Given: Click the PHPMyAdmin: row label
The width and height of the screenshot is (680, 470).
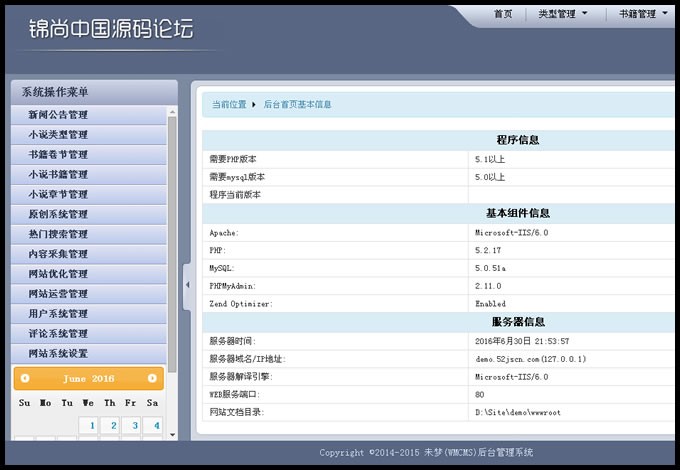Looking at the screenshot, I should (x=233, y=286).
